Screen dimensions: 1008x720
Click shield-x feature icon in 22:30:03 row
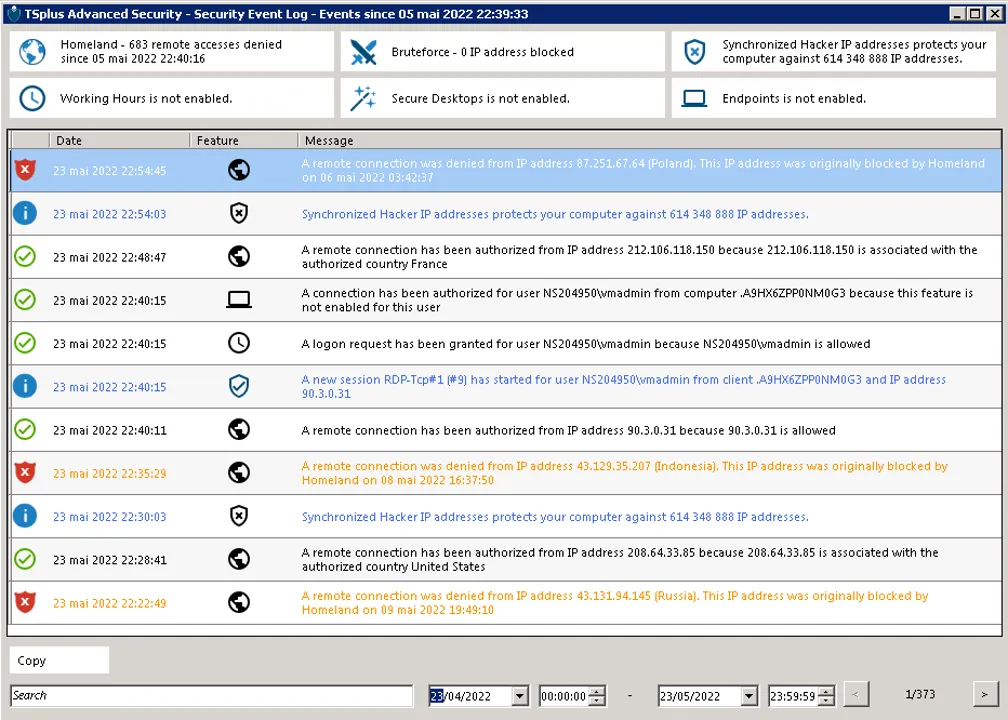pyautogui.click(x=239, y=516)
